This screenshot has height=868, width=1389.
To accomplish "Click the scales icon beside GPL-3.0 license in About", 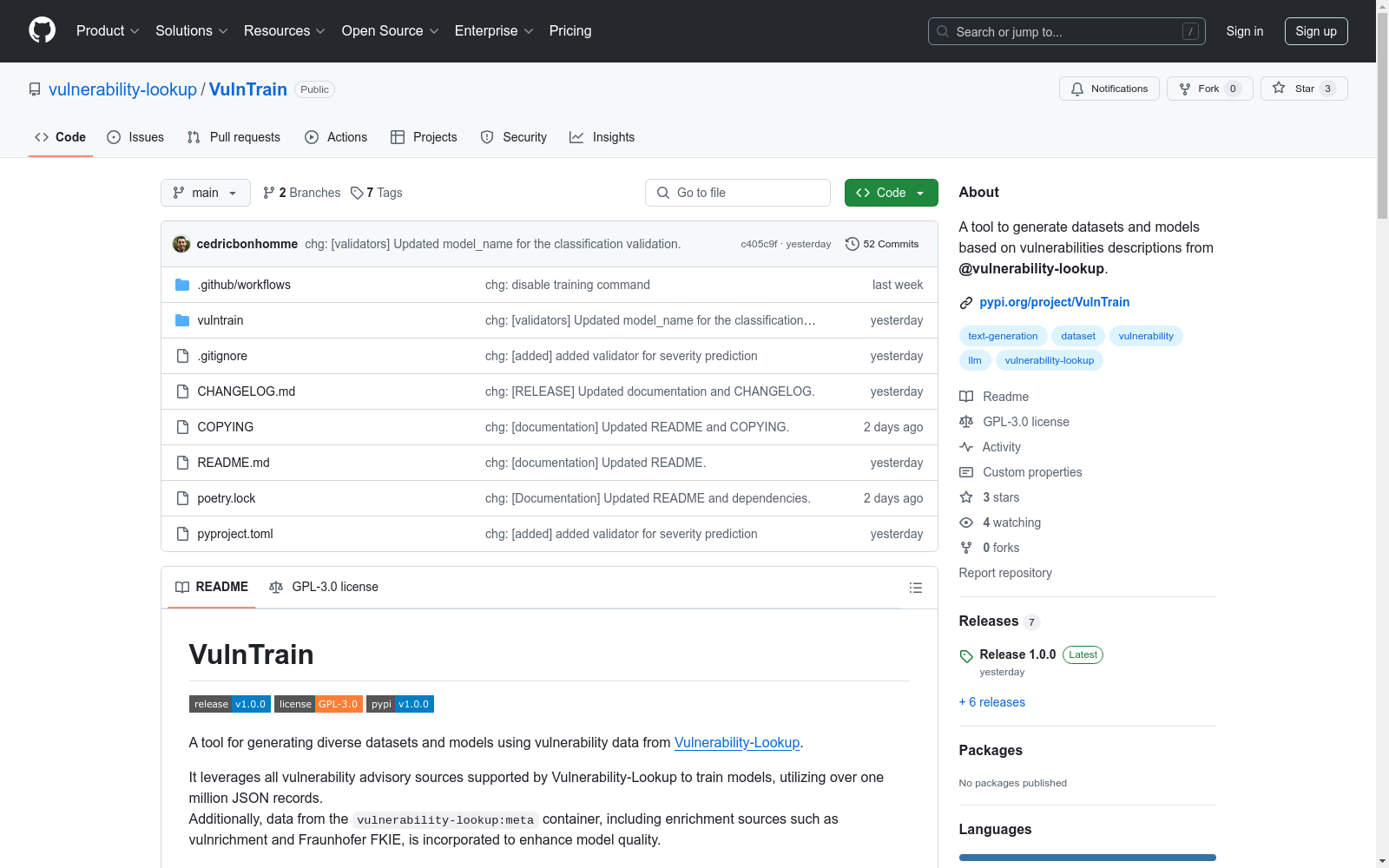I will (x=966, y=422).
